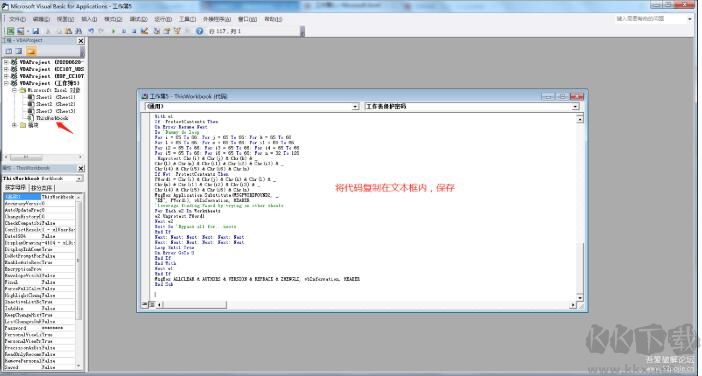
Task: Select ThisWorkbook in the project tree
Action: [x=52, y=118]
